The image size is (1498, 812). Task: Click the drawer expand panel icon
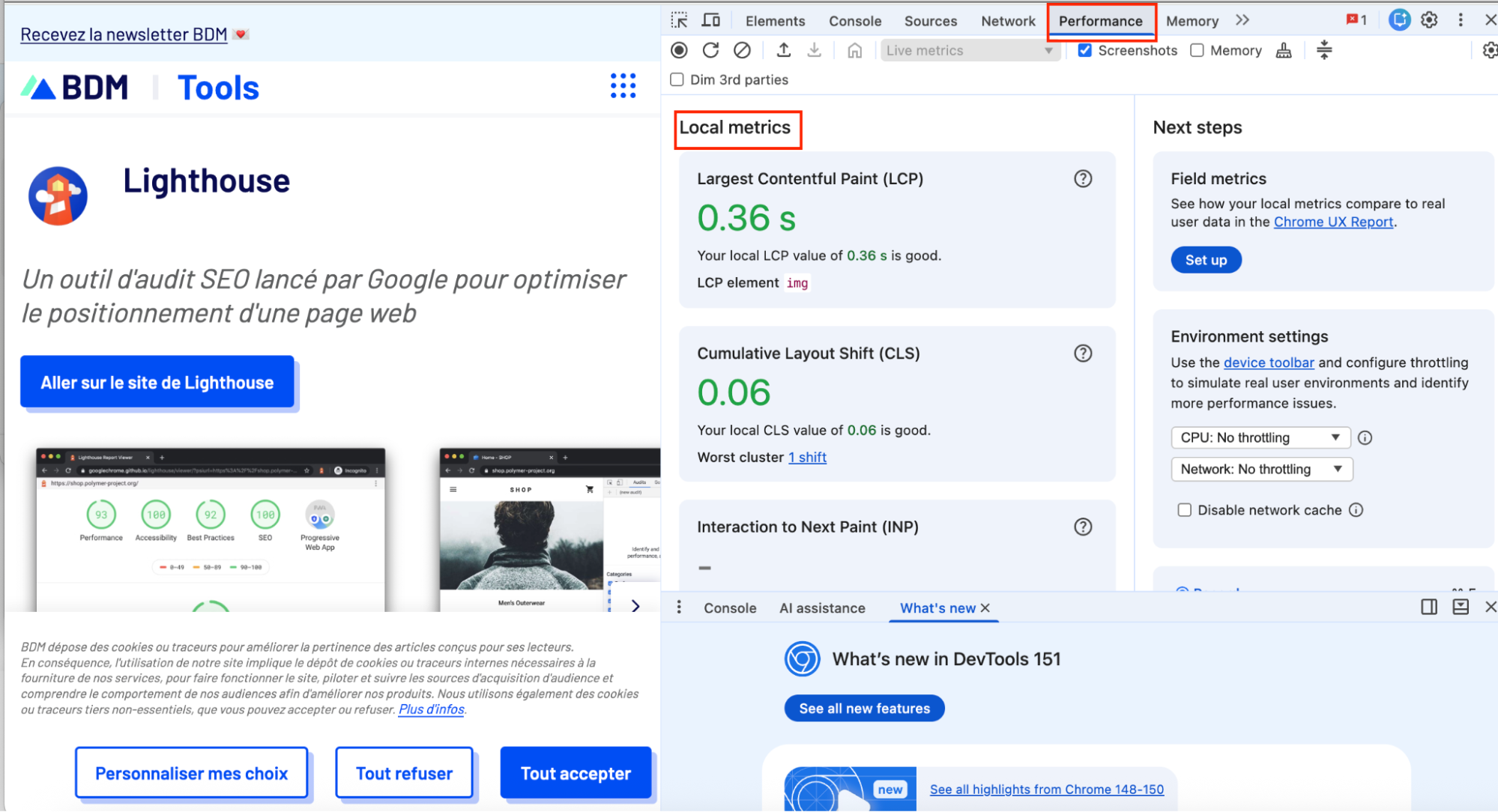click(x=1461, y=607)
